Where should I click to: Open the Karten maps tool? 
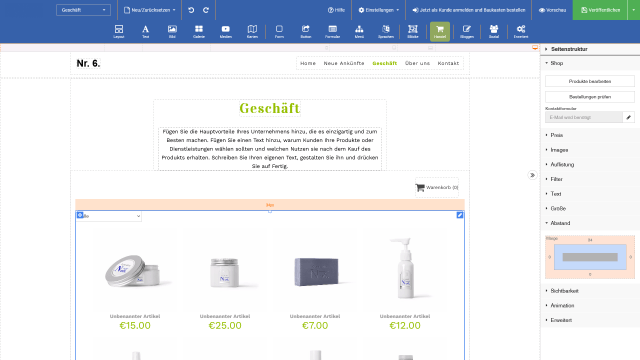click(252, 31)
